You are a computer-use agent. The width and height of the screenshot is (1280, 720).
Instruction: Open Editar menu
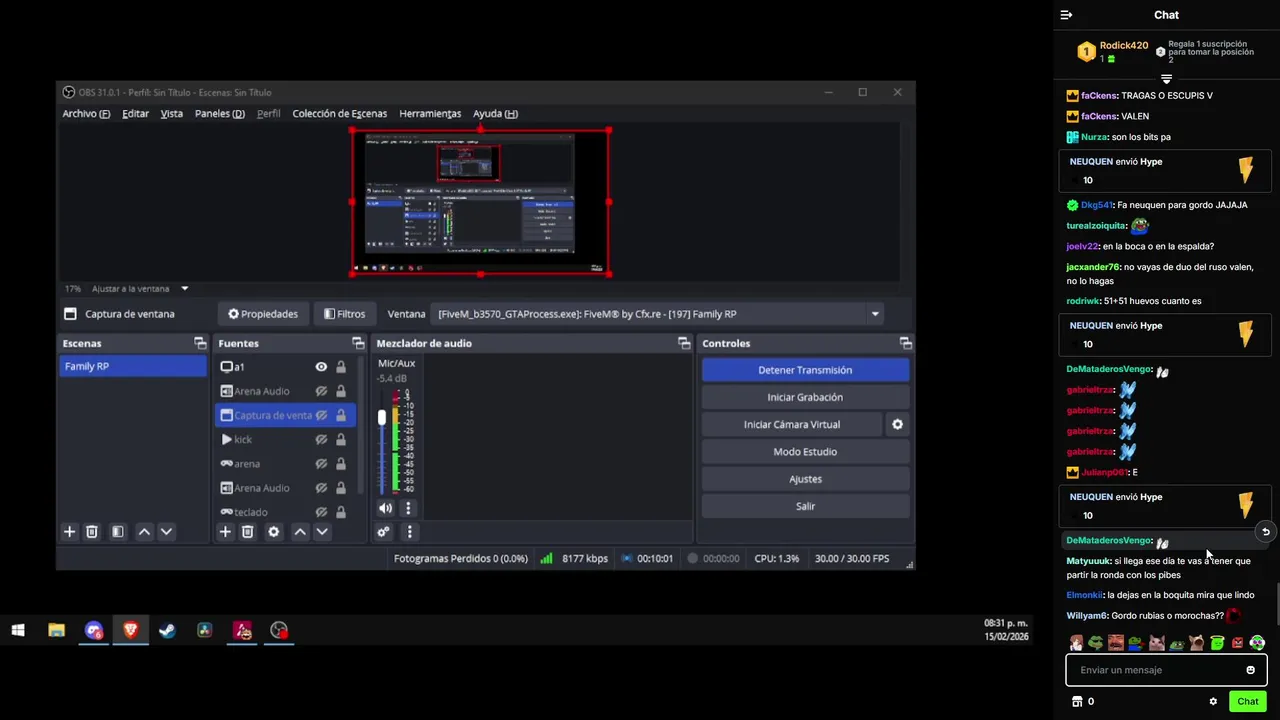[x=135, y=114]
